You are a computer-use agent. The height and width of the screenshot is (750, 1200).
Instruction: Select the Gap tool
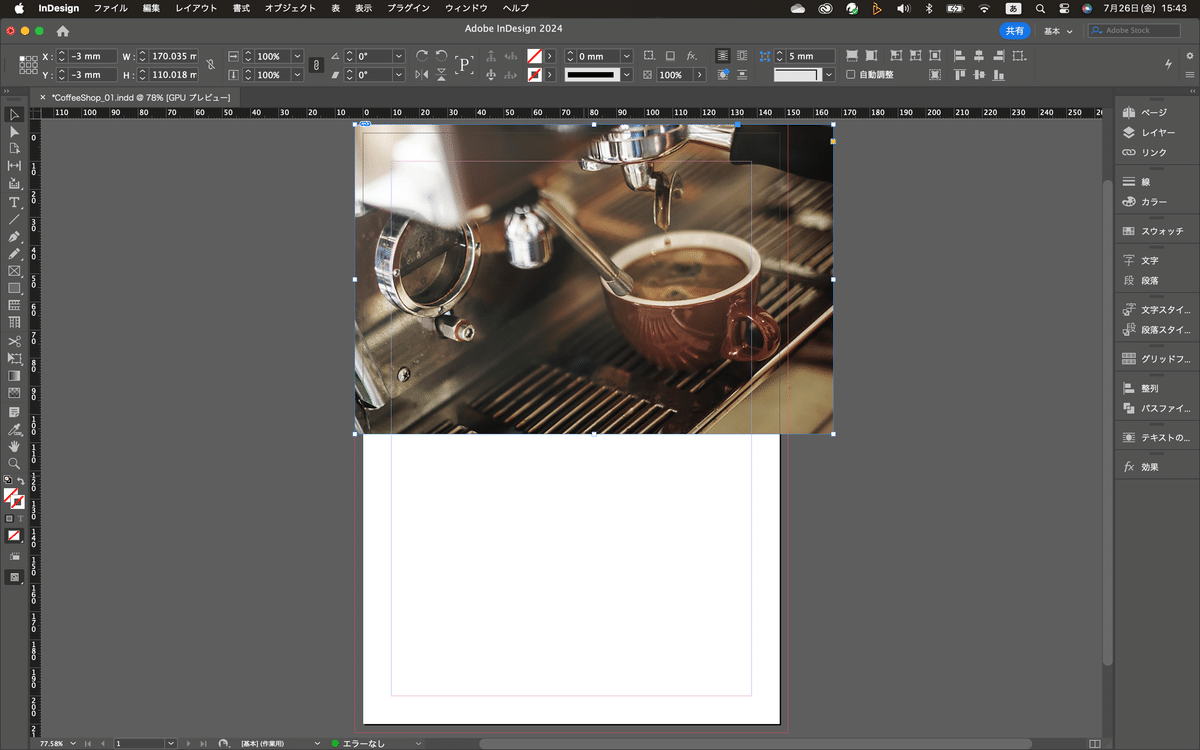[x=14, y=166]
